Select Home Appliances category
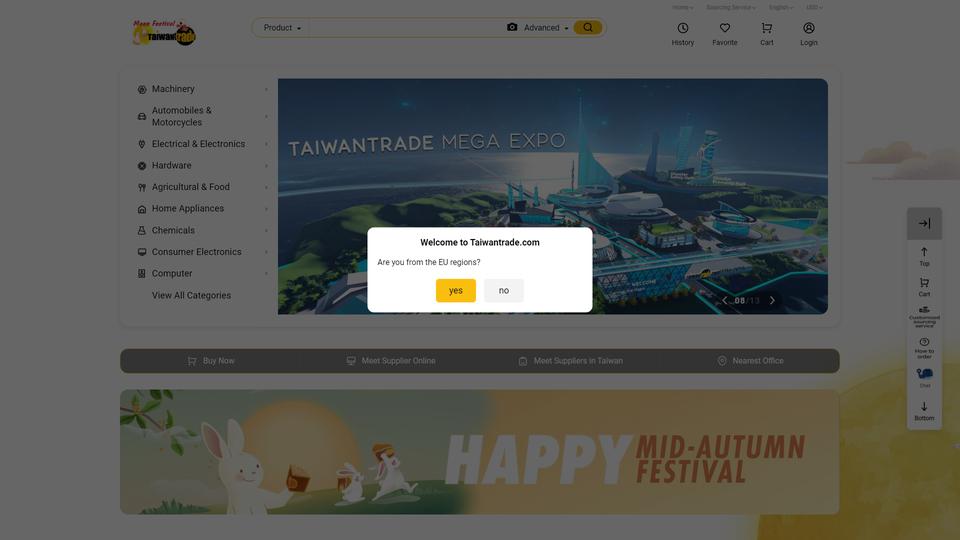The width and height of the screenshot is (960, 540). [x=188, y=208]
